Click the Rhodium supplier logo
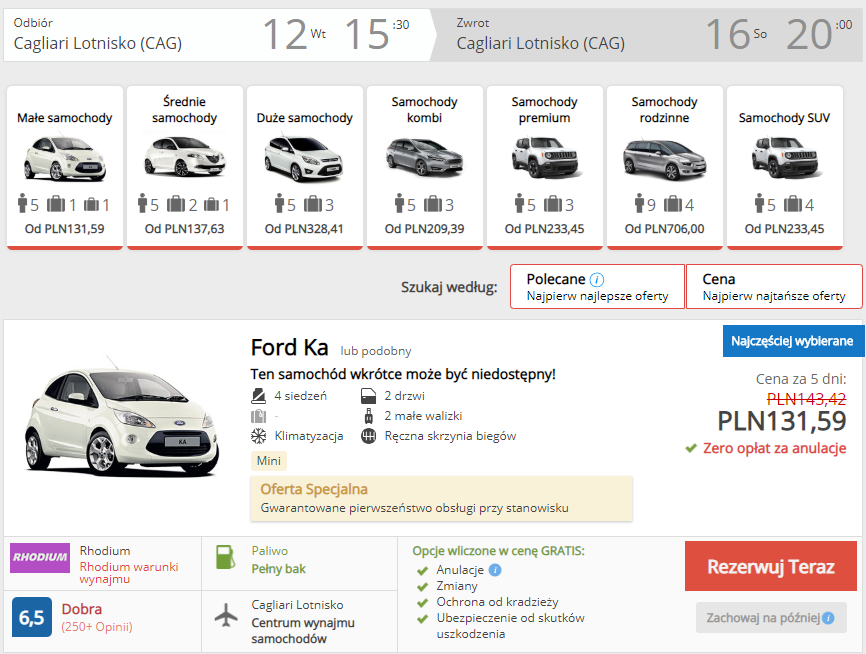 click(40, 558)
